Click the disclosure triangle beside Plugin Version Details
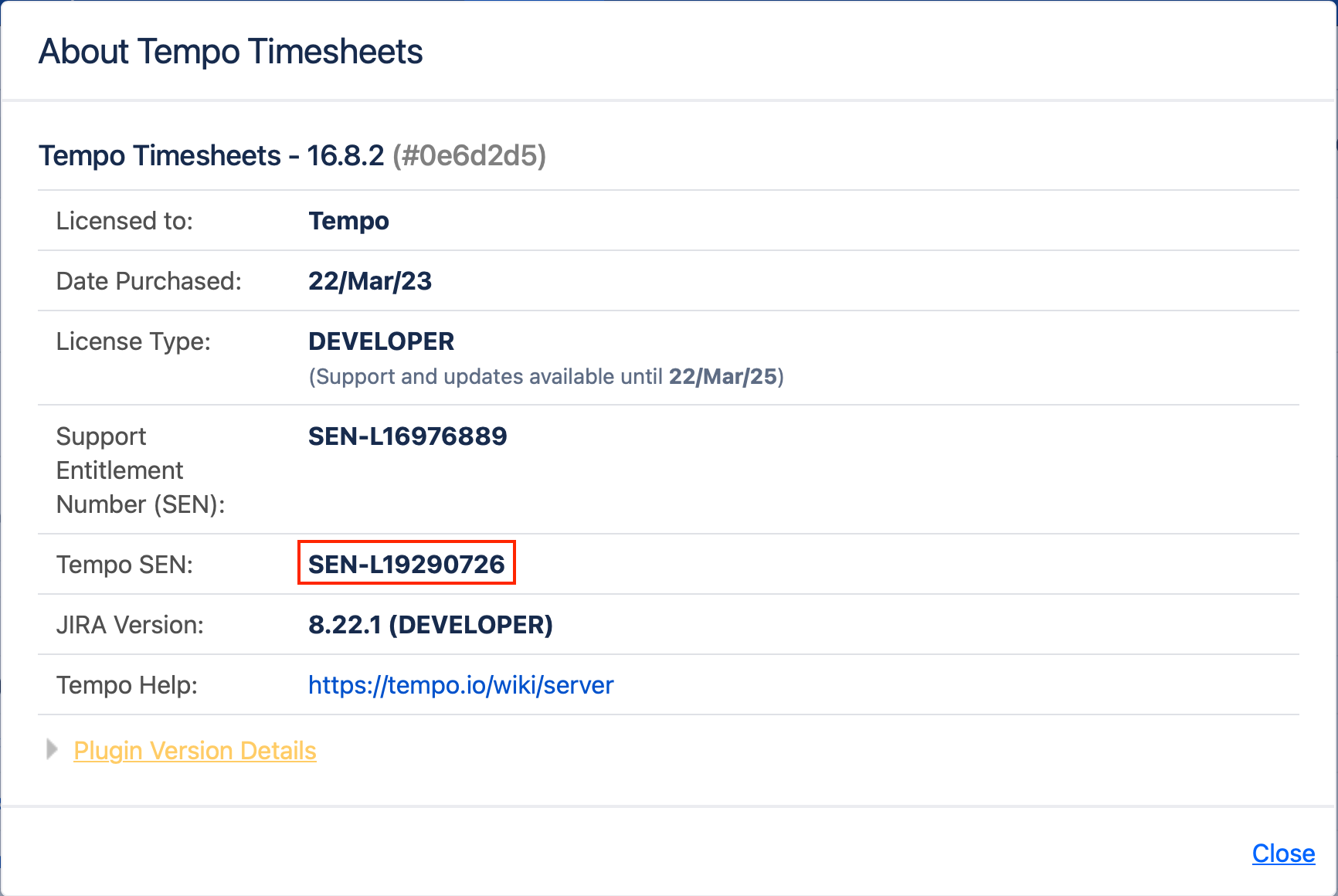 pos(51,748)
